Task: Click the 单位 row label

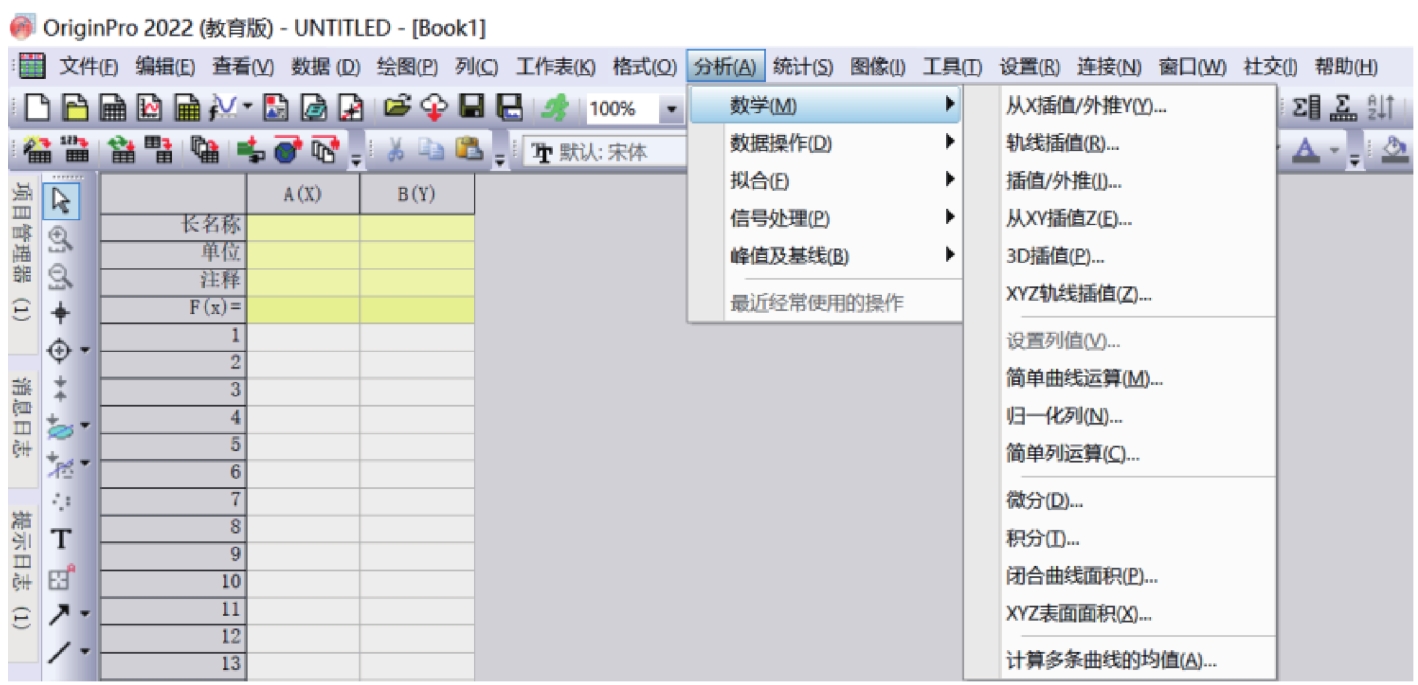Action: click(173, 254)
